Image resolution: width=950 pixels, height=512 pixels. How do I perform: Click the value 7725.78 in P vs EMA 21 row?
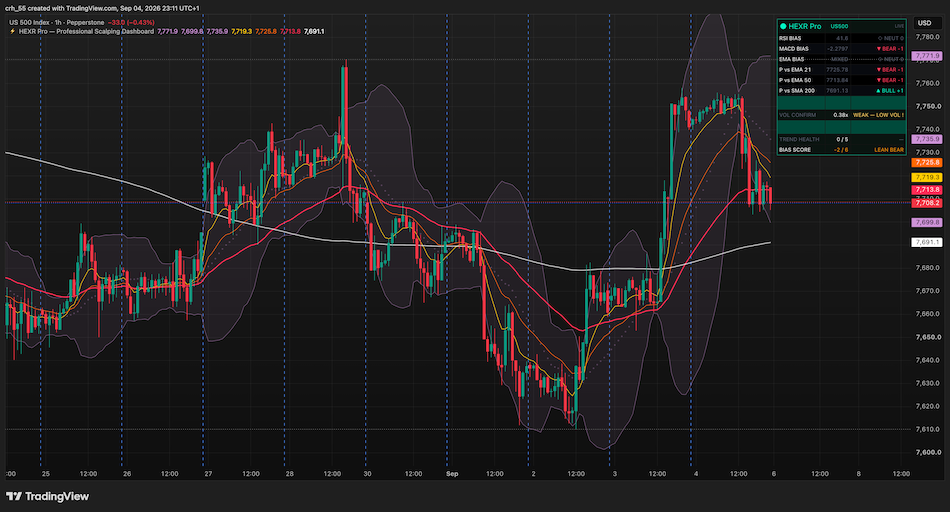click(x=837, y=70)
